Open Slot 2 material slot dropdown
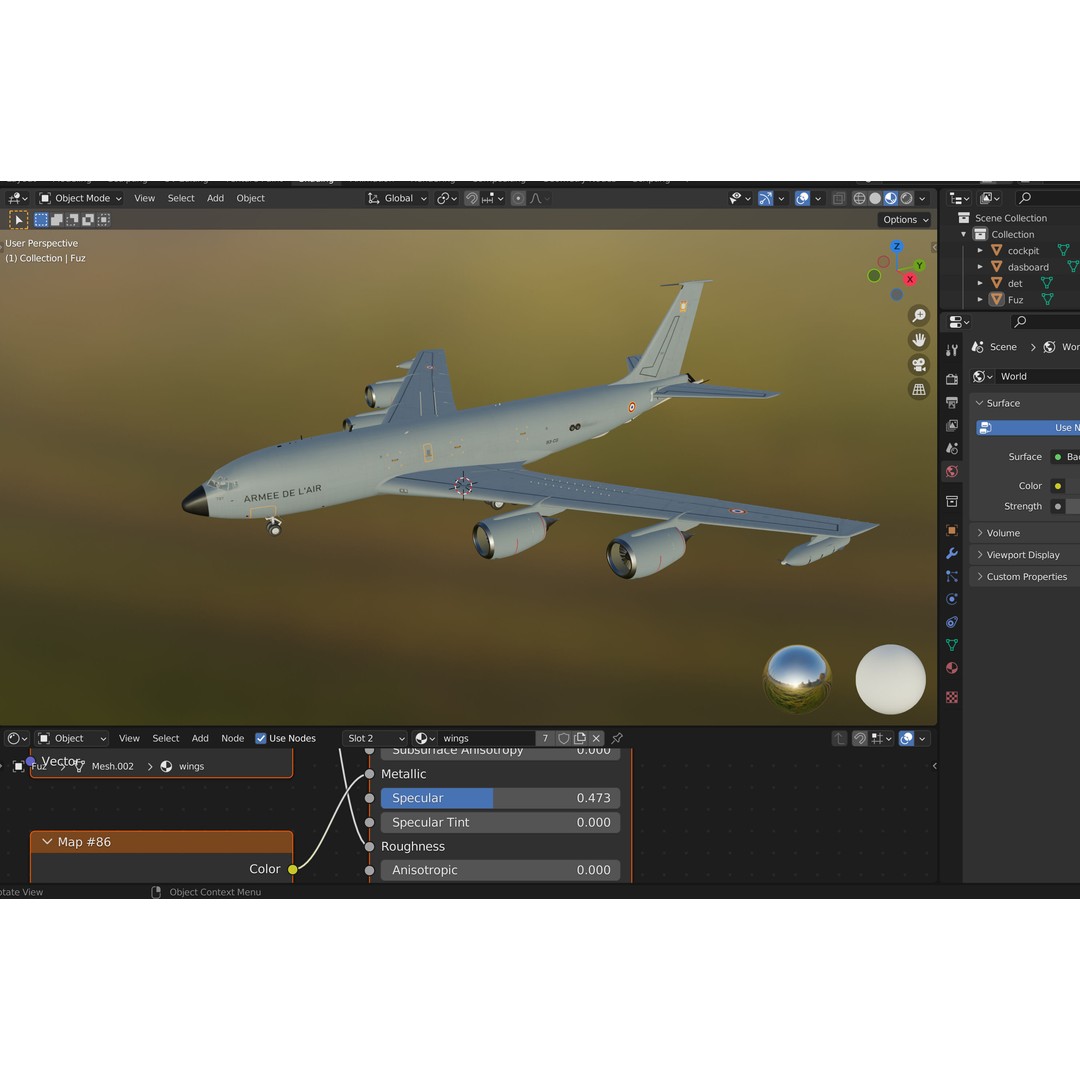This screenshot has height=1080, width=1080. [375, 738]
